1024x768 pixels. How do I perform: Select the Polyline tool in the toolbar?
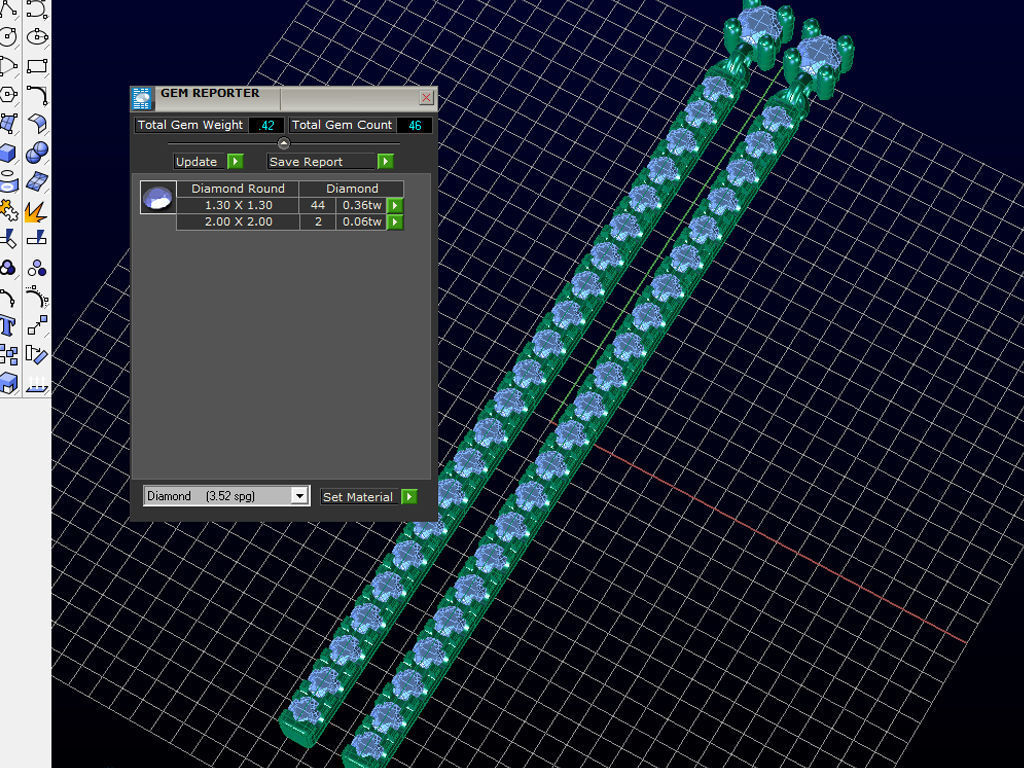tap(9, 9)
